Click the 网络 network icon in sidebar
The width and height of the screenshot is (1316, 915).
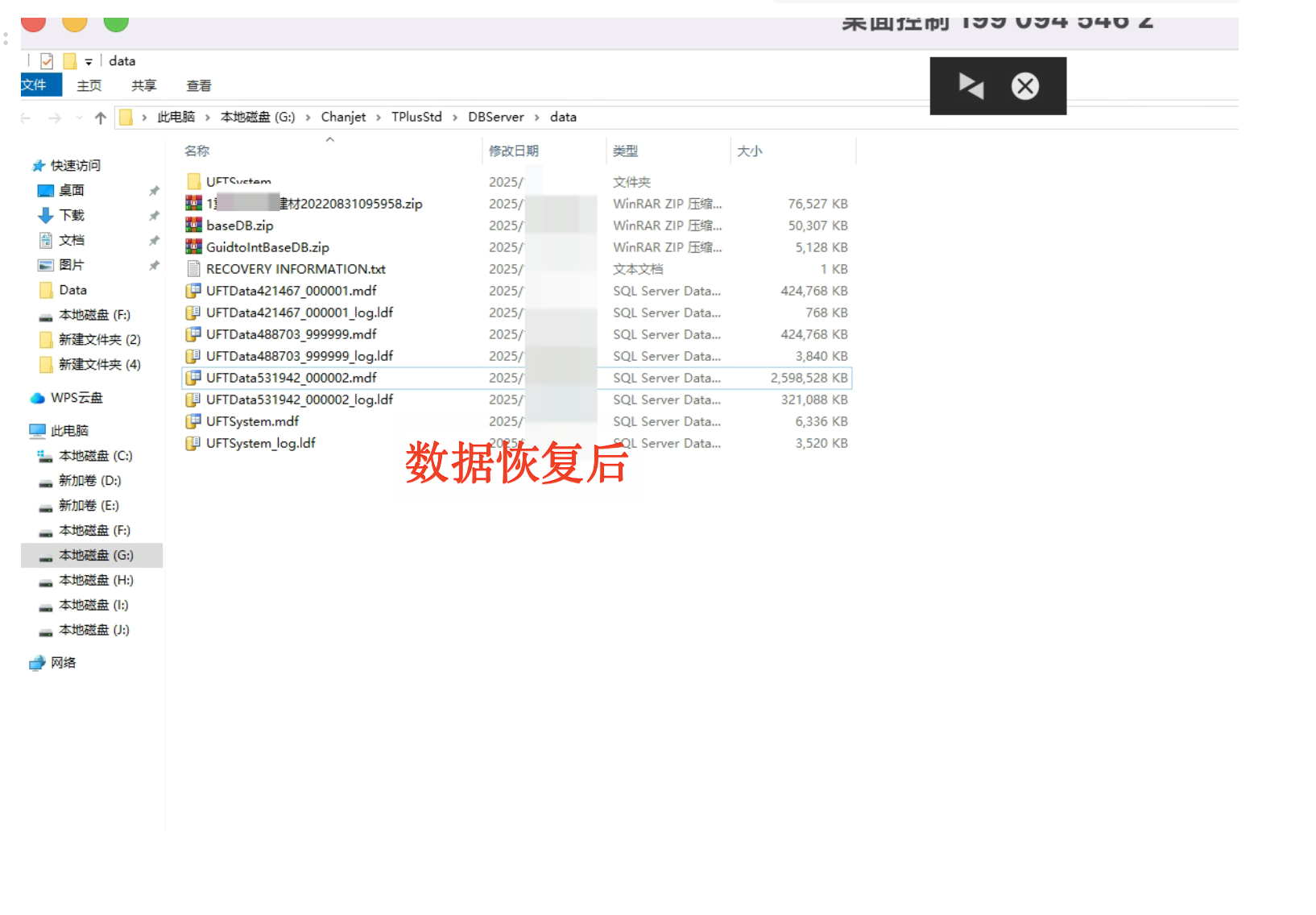[x=37, y=663]
